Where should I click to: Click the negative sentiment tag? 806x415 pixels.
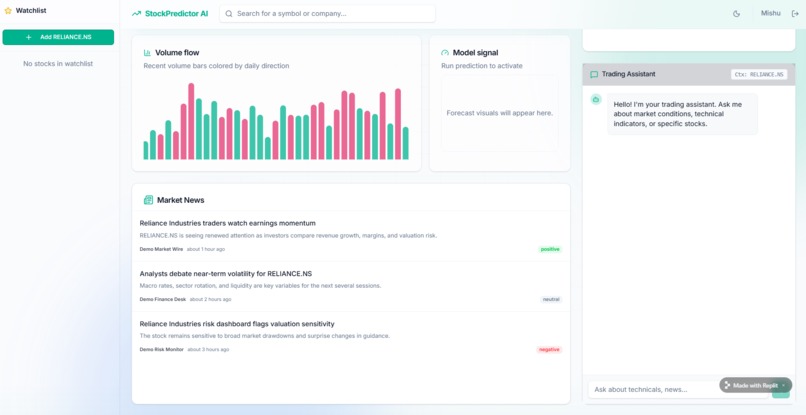point(549,350)
